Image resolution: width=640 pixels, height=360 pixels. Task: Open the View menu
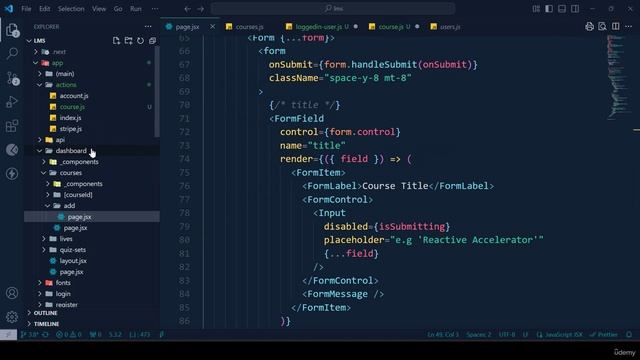tap(99, 9)
